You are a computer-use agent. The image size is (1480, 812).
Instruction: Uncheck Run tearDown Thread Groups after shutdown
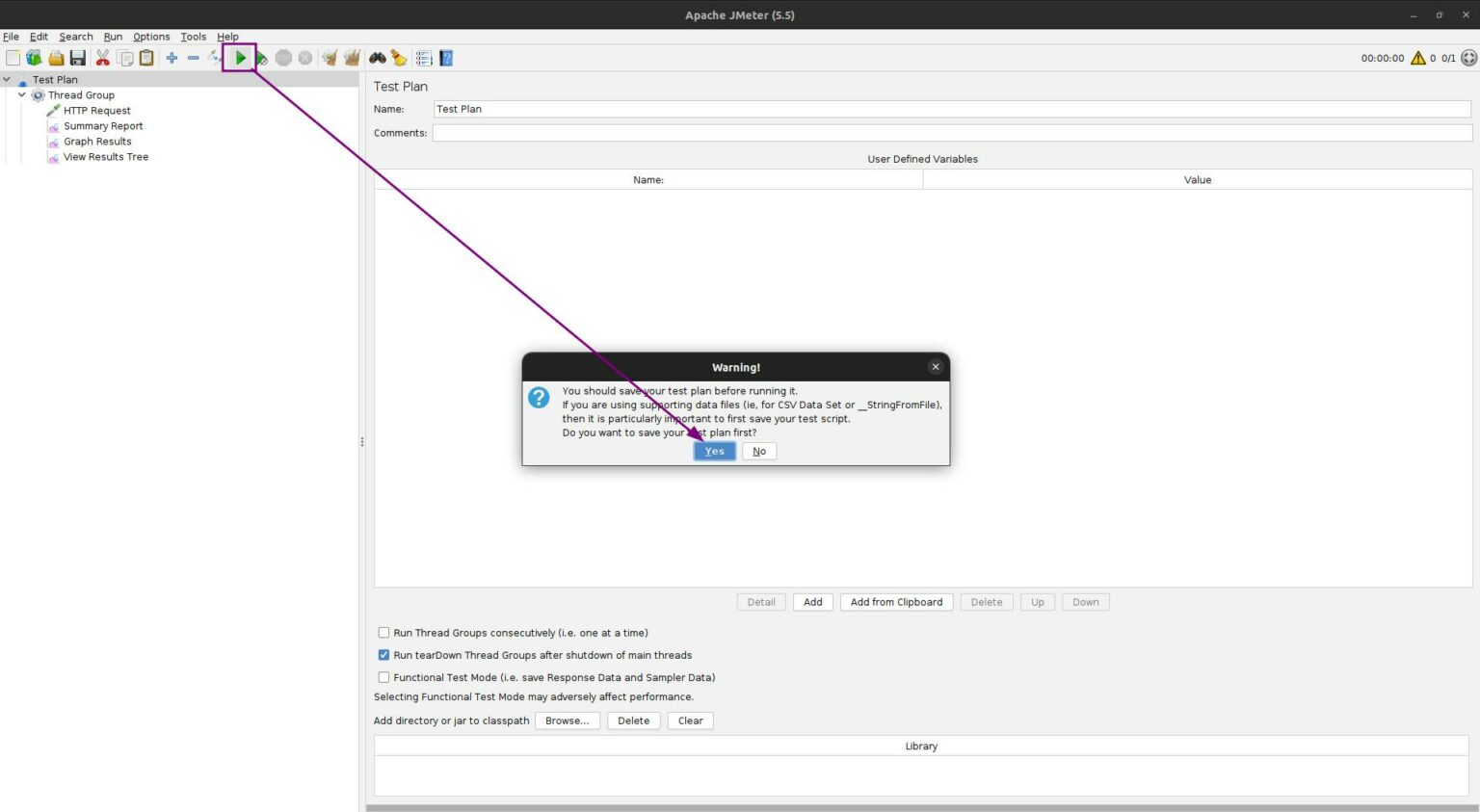(x=383, y=655)
